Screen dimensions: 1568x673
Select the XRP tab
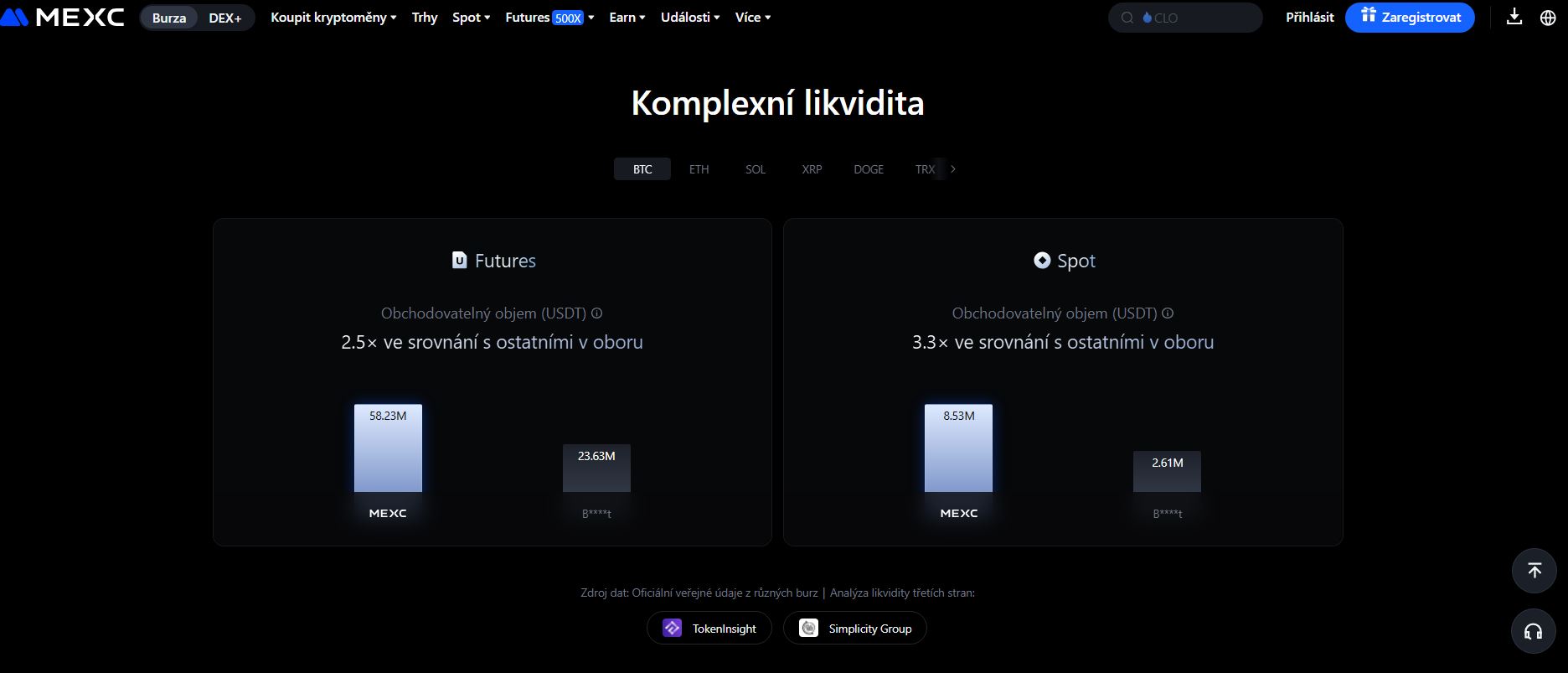pos(812,169)
